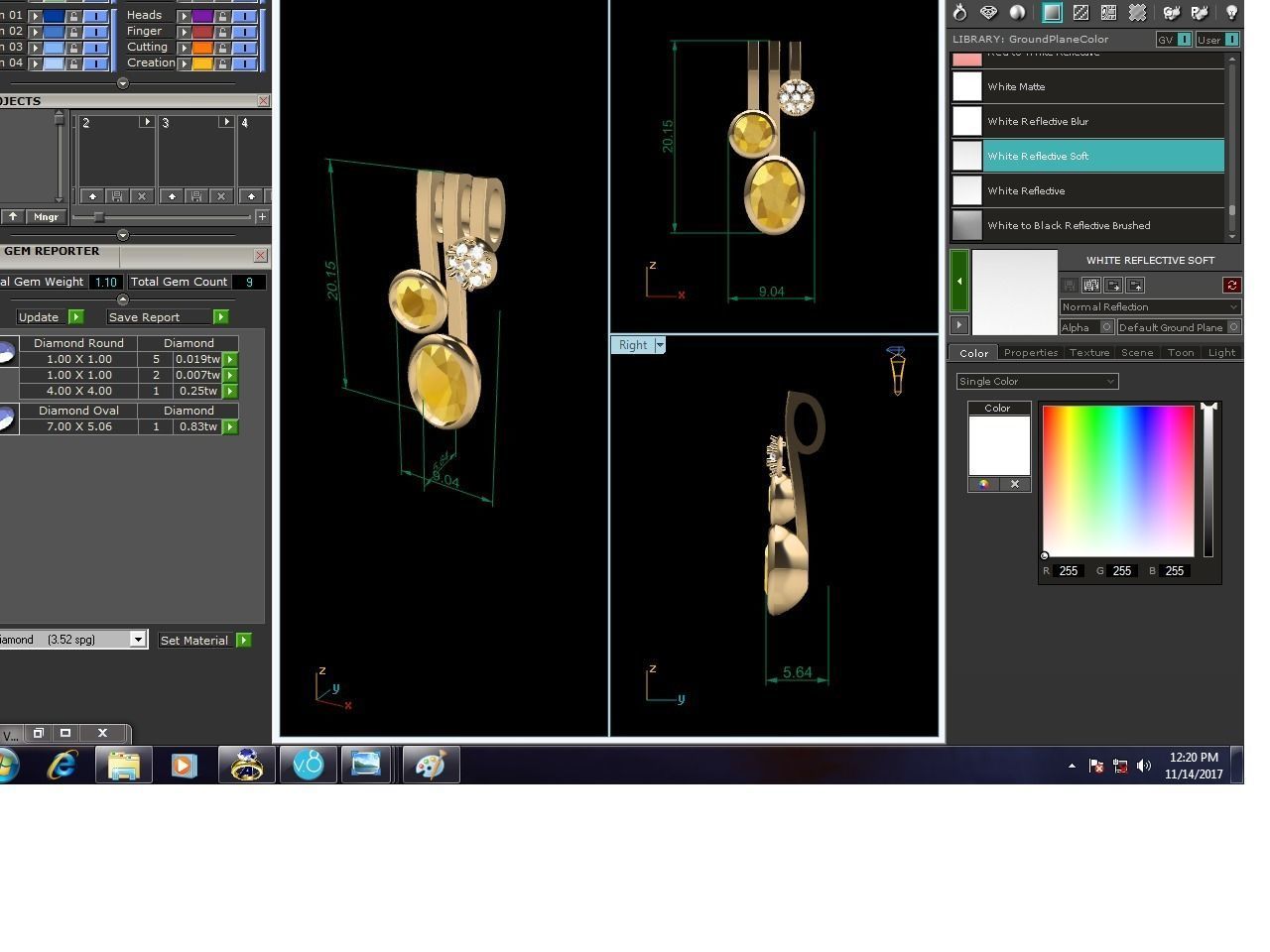This screenshot has height=952, width=1270.
Task: Click the X delete icon under slot 2
Action: point(142,196)
